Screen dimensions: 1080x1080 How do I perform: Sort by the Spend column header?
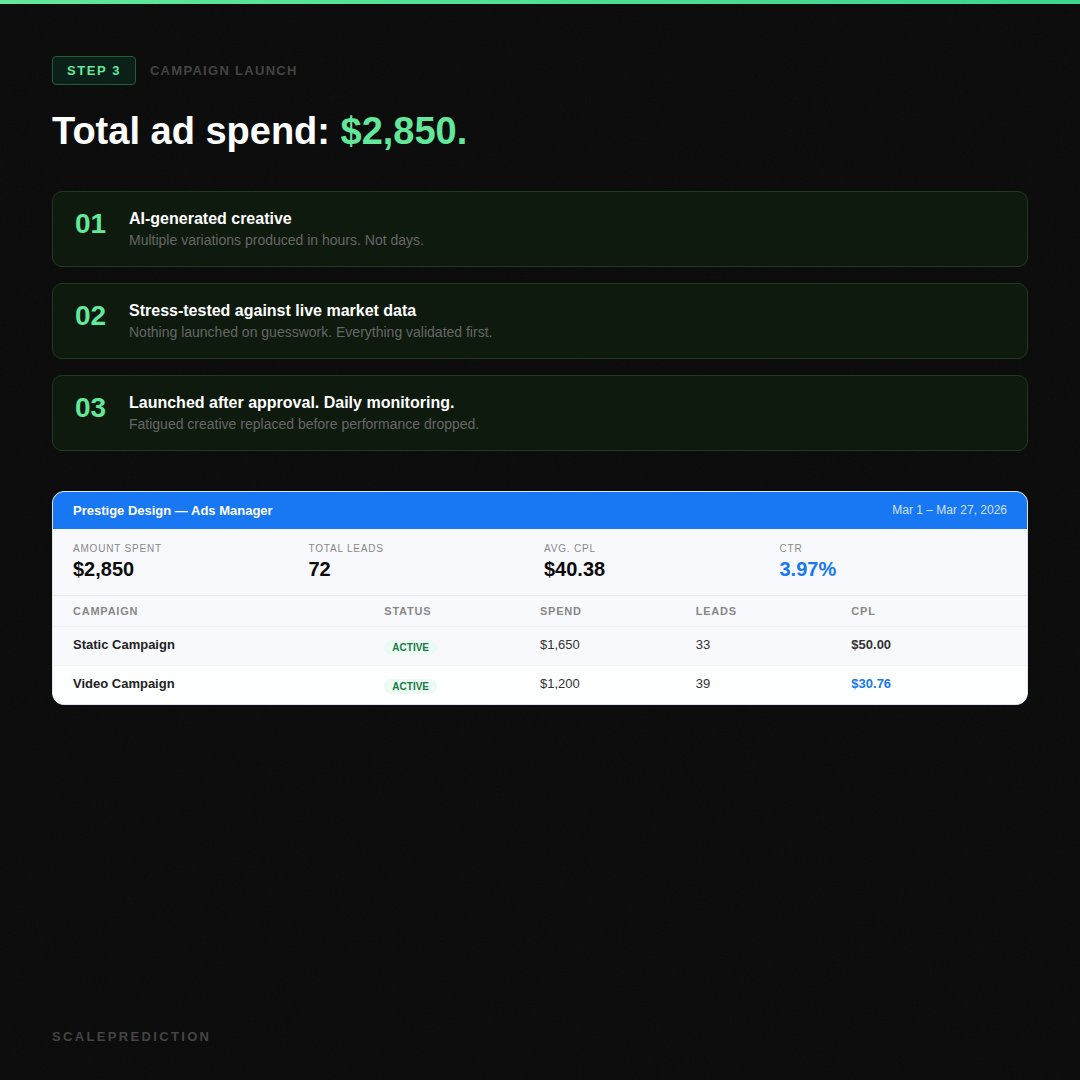click(560, 611)
